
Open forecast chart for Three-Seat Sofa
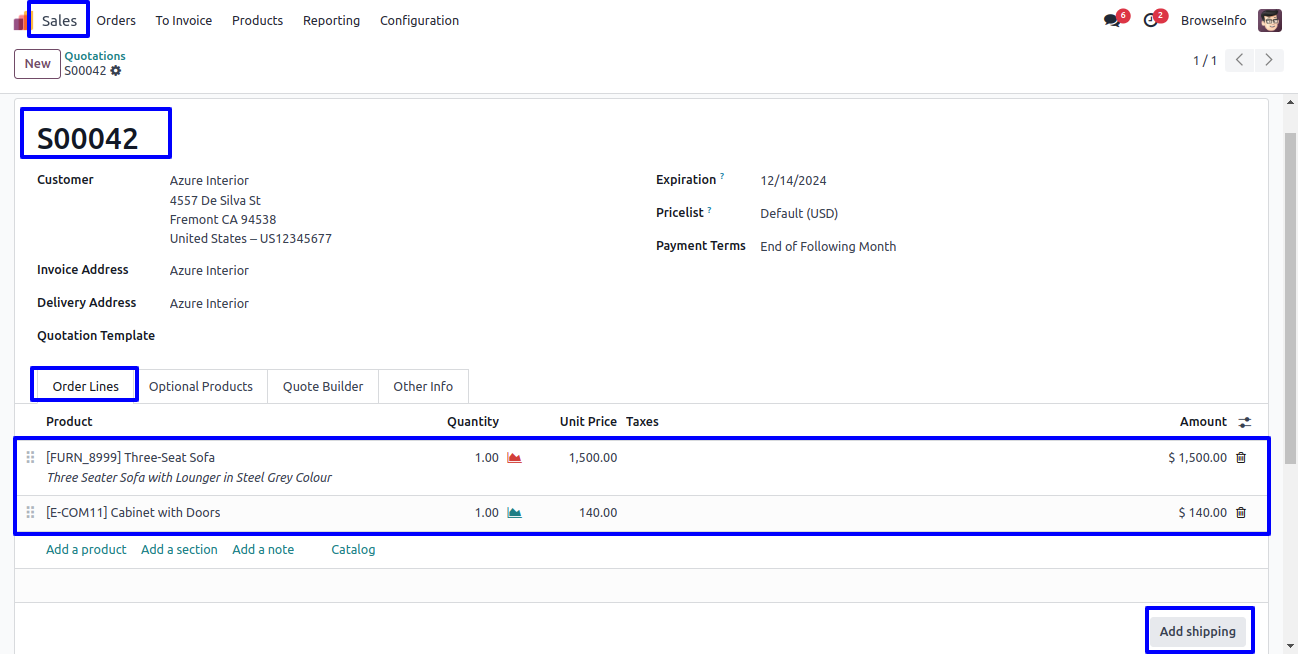coord(514,458)
